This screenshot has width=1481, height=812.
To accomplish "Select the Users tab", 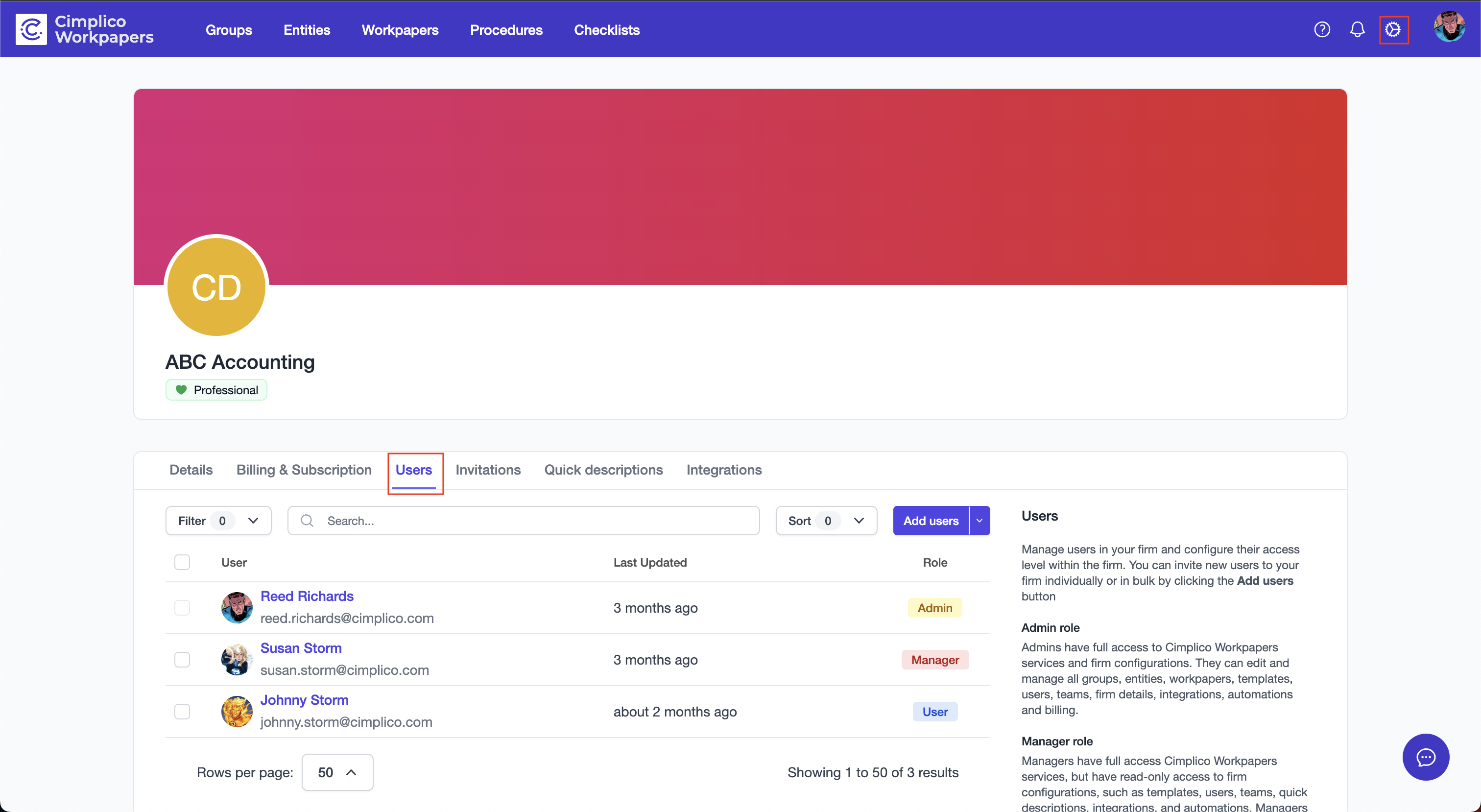I will tap(413, 470).
